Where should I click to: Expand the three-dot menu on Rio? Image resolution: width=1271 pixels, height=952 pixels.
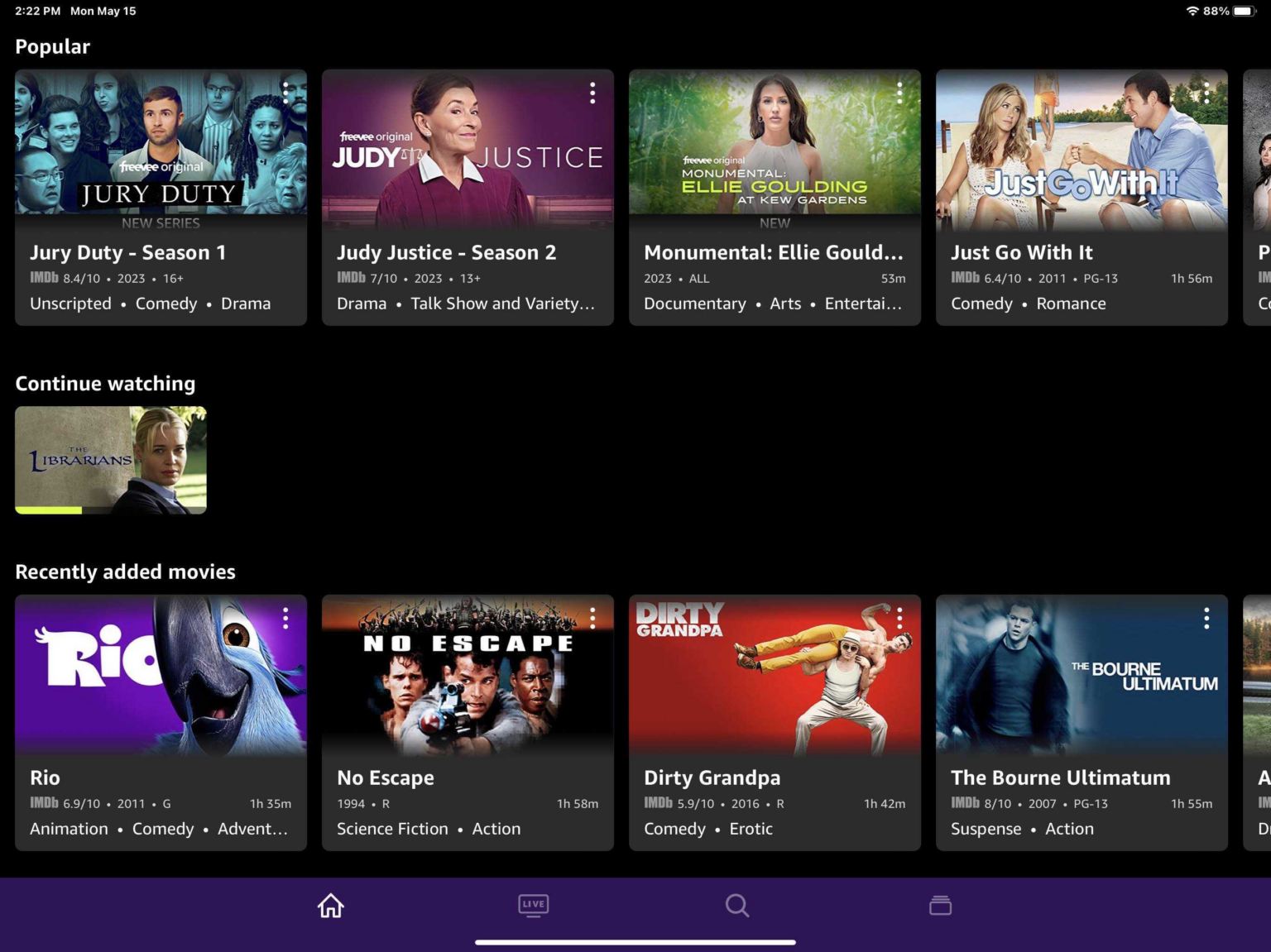point(285,618)
